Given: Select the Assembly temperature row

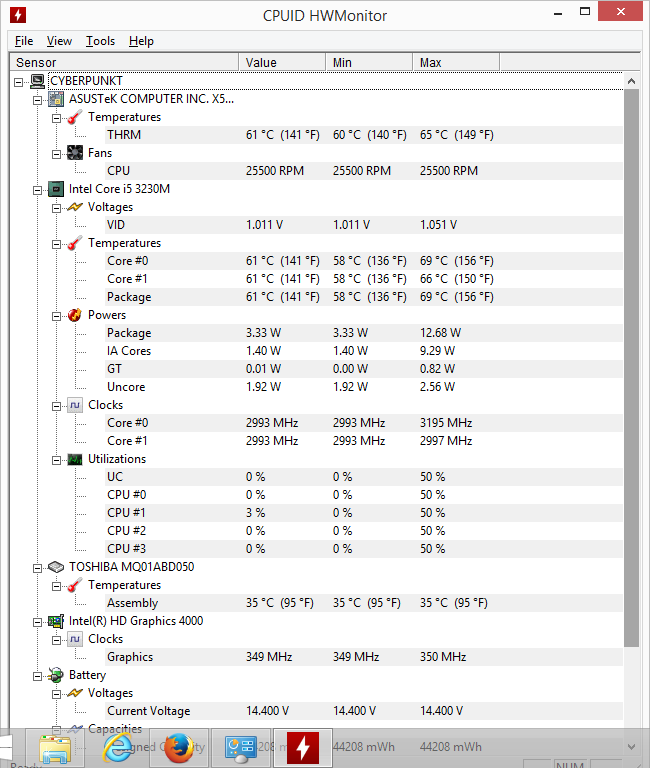Looking at the screenshot, I should pyautogui.click(x=363, y=603).
